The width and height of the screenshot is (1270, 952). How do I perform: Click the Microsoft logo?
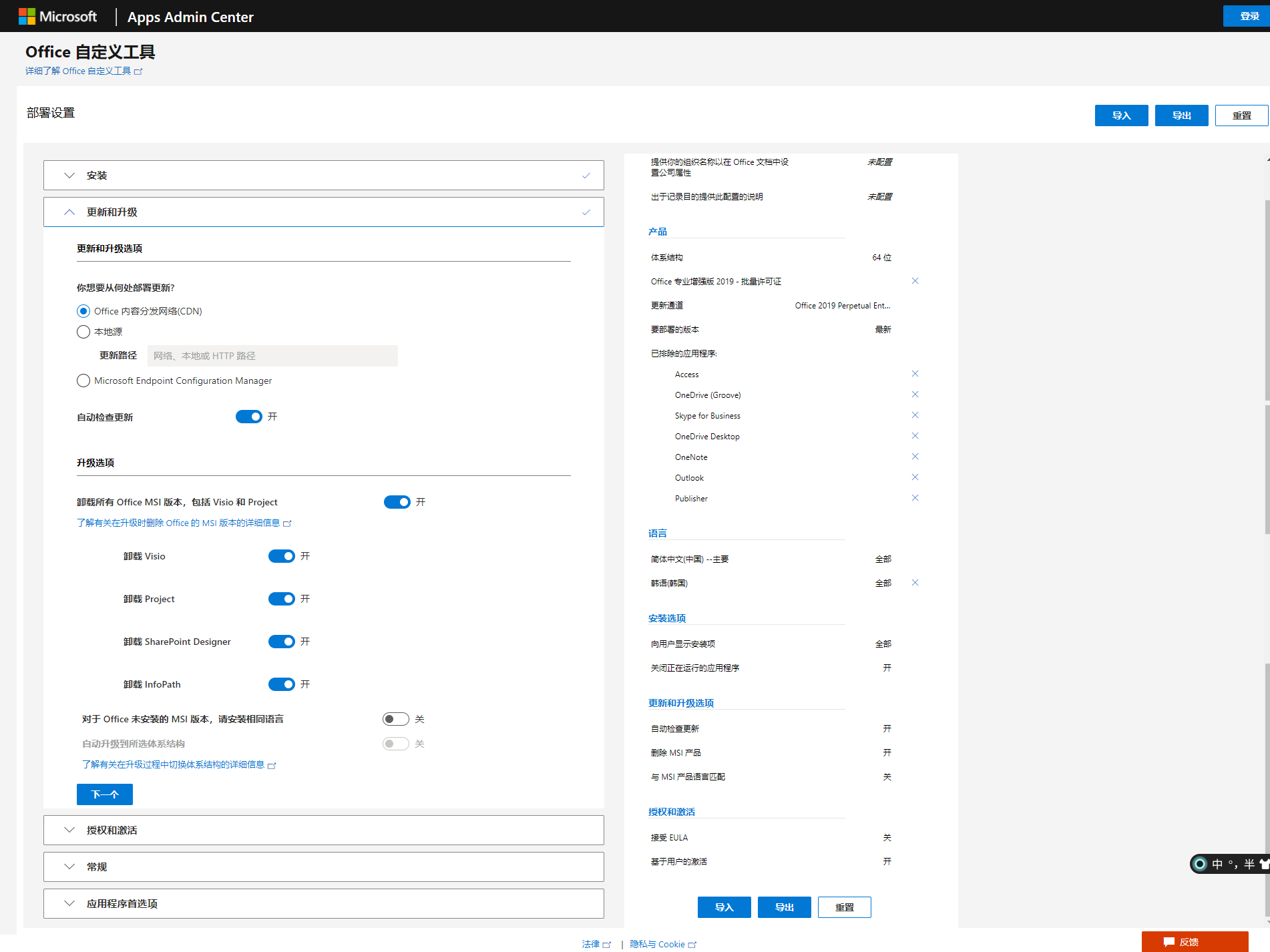tap(57, 16)
